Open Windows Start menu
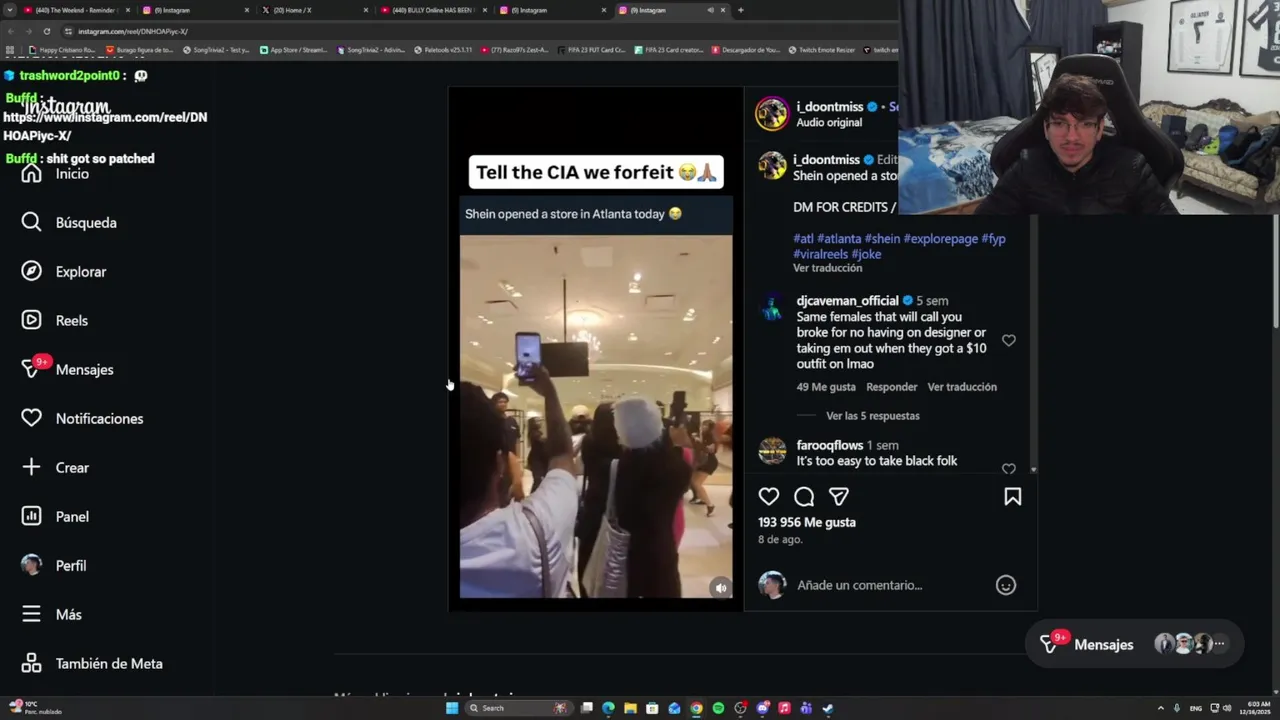The width and height of the screenshot is (1280, 720). (452, 708)
